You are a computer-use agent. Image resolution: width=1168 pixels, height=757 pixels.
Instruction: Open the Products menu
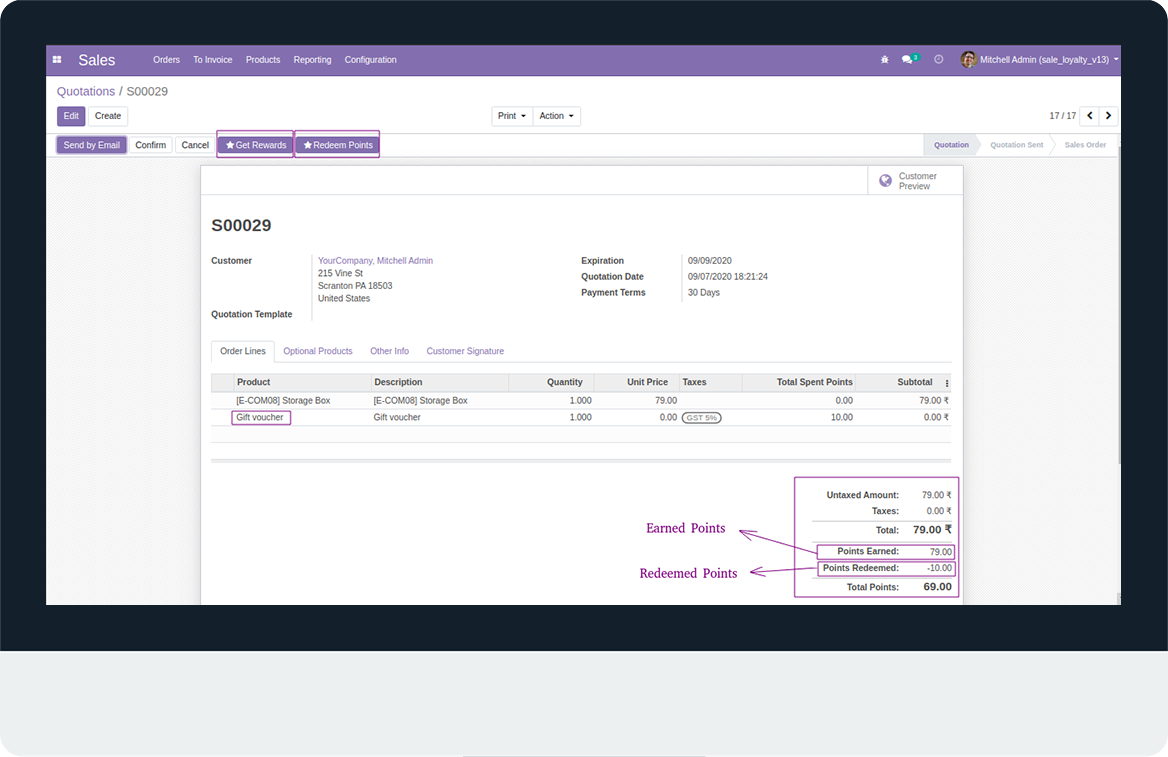click(x=263, y=60)
